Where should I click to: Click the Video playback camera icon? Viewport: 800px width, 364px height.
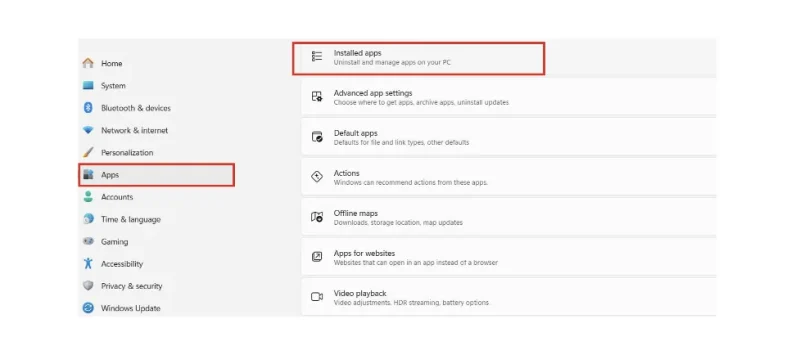[x=317, y=297]
